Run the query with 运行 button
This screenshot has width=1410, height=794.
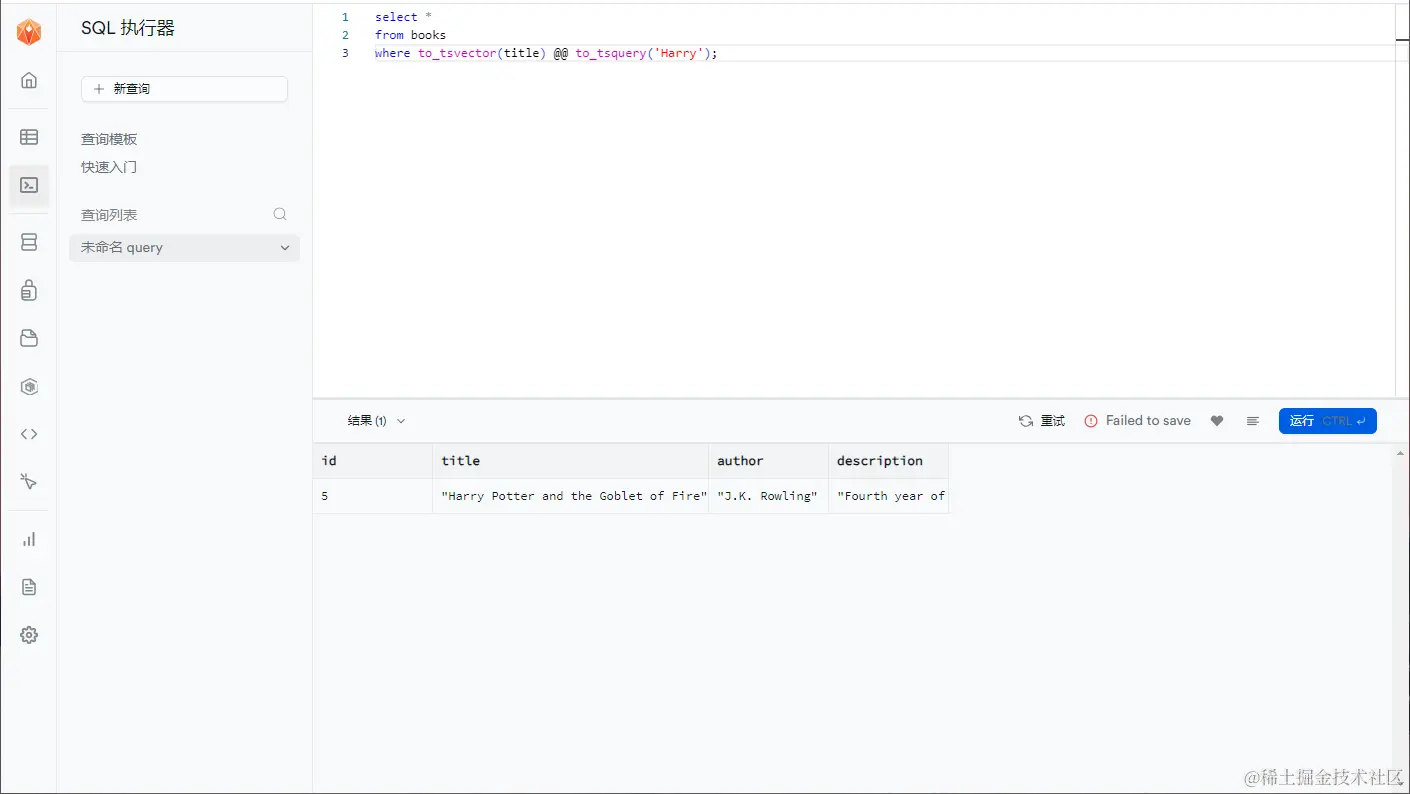click(1328, 421)
